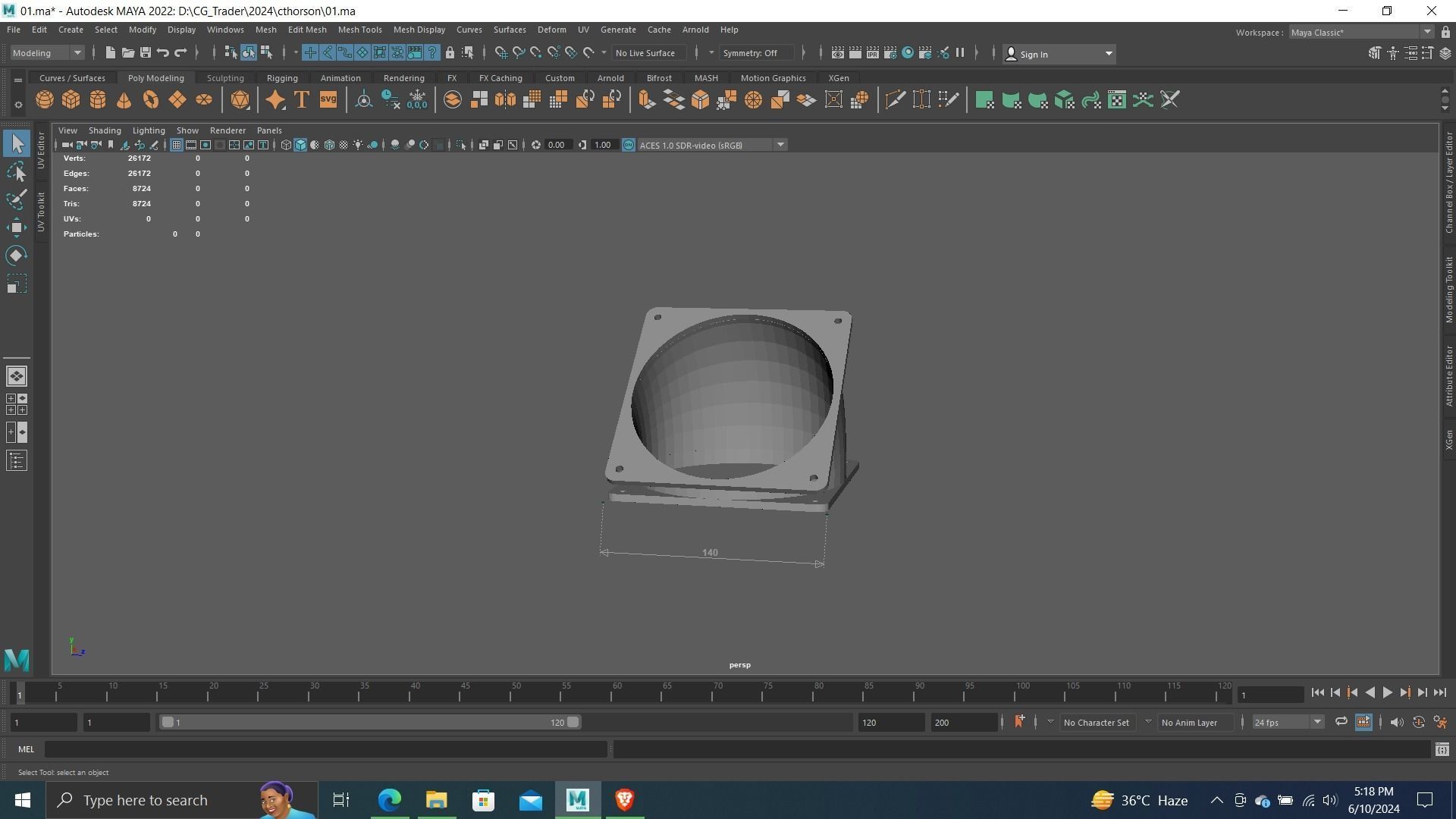This screenshot has width=1456, height=819.
Task: Click the New Scene icon
Action: pyautogui.click(x=110, y=53)
